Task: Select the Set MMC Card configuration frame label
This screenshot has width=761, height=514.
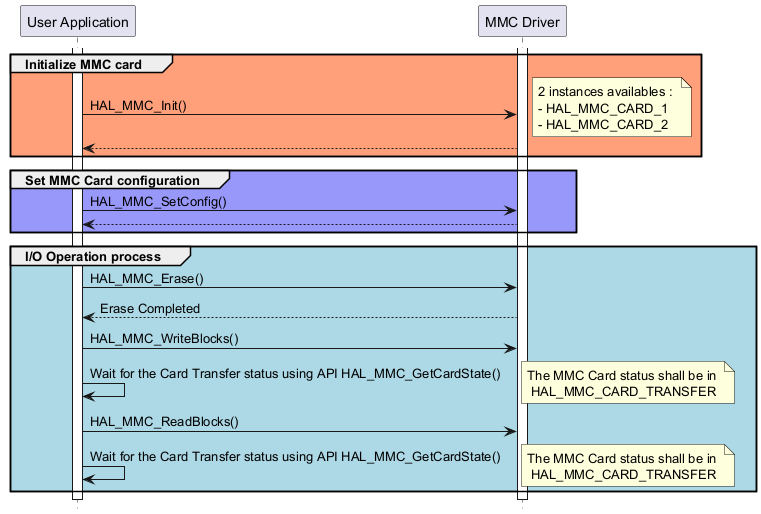Action: click(x=117, y=181)
